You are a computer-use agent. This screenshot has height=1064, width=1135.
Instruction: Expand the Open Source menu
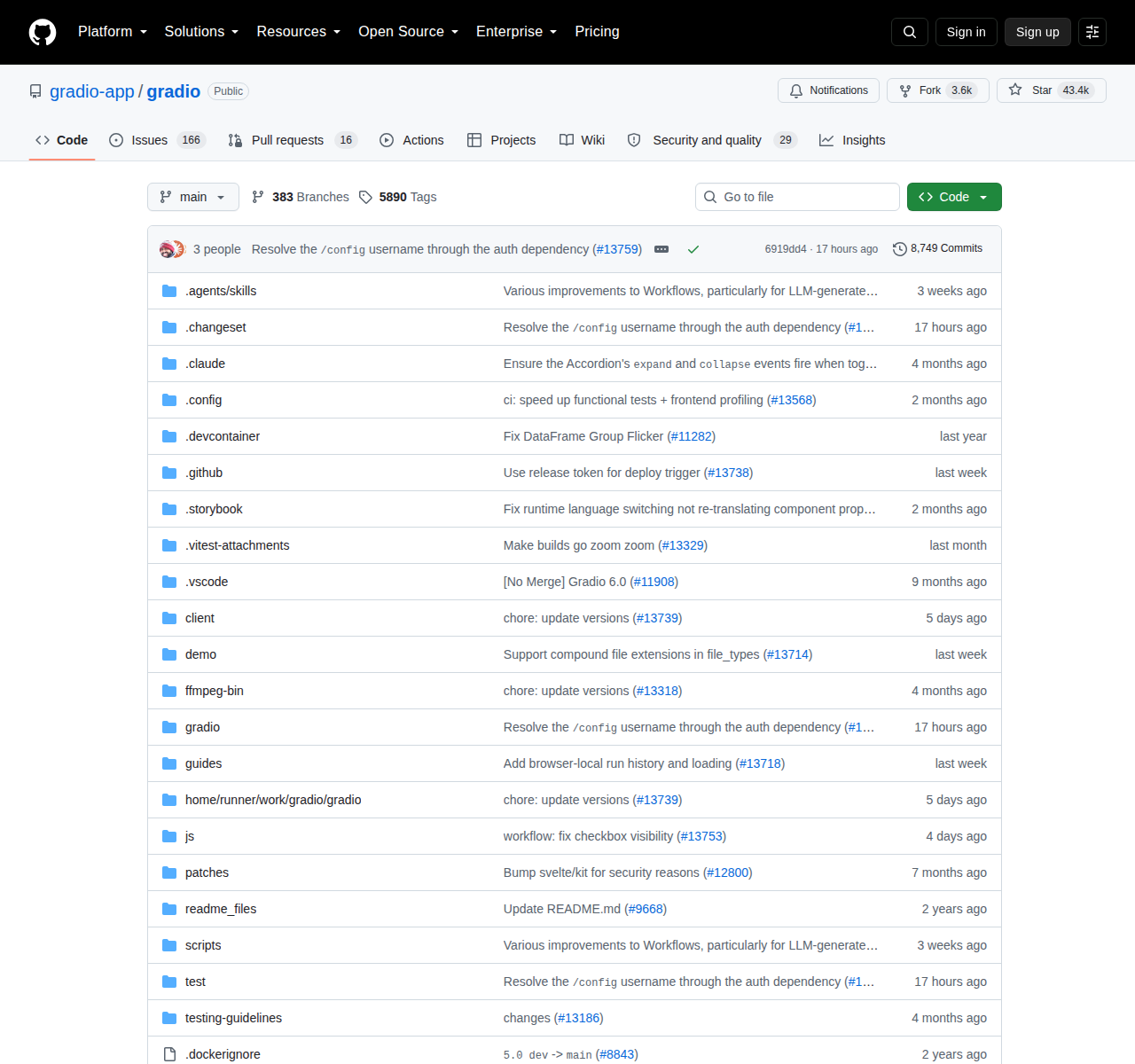click(409, 32)
